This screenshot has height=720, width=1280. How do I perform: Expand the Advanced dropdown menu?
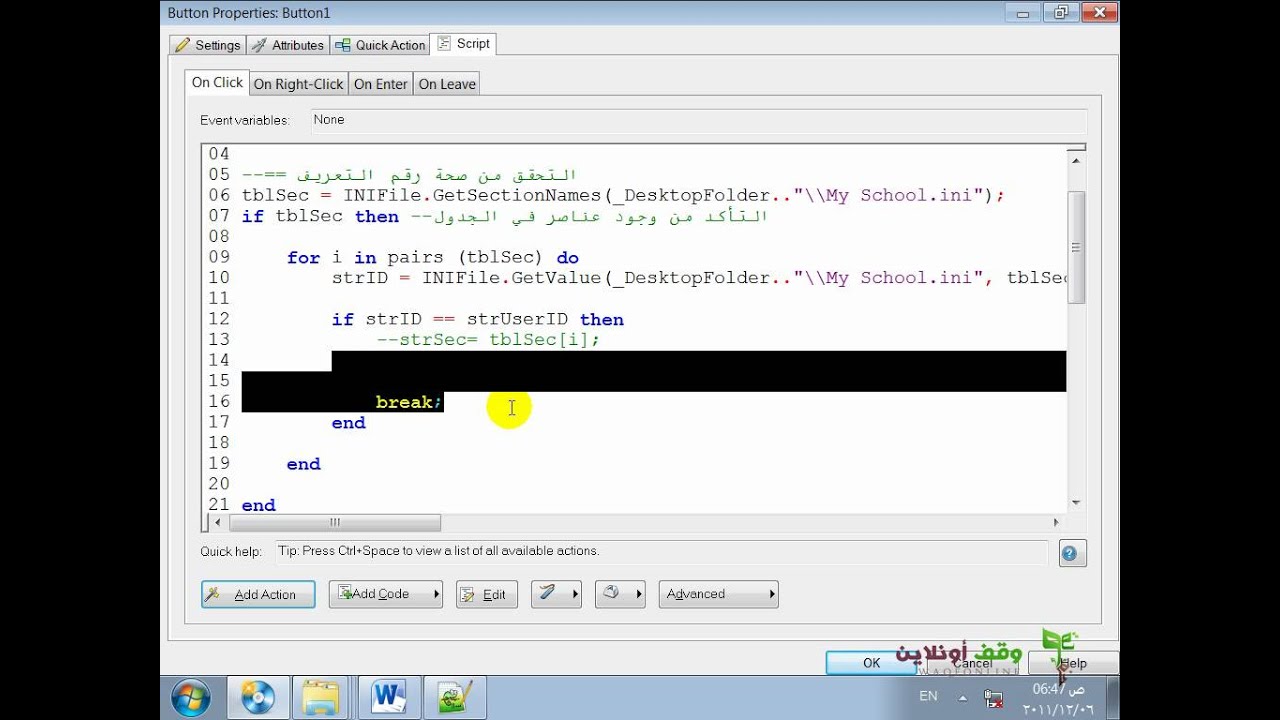pyautogui.click(x=718, y=594)
